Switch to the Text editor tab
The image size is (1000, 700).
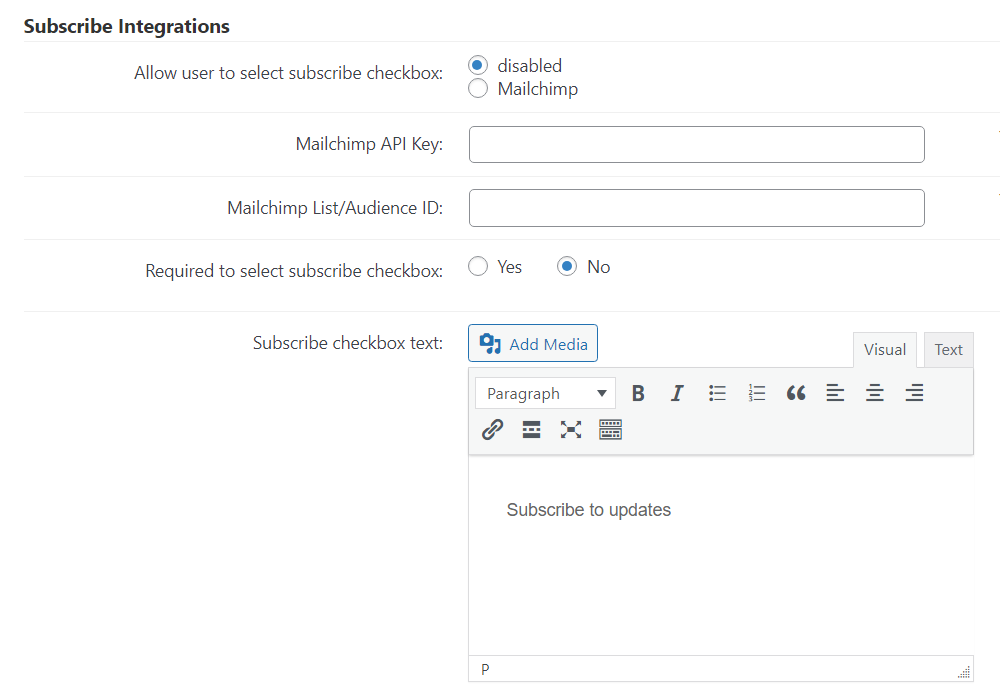(948, 349)
